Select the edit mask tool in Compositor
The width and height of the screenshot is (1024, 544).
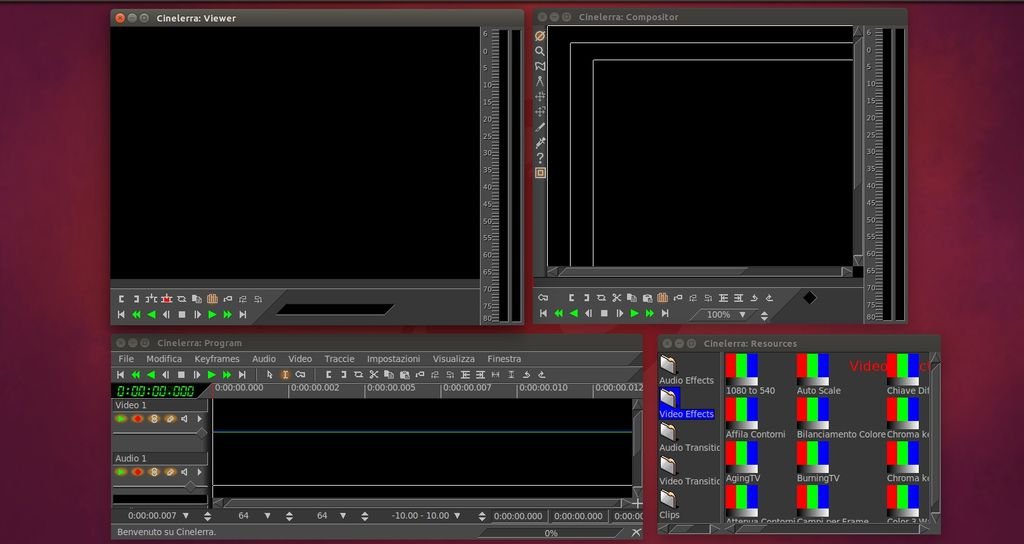[540, 66]
